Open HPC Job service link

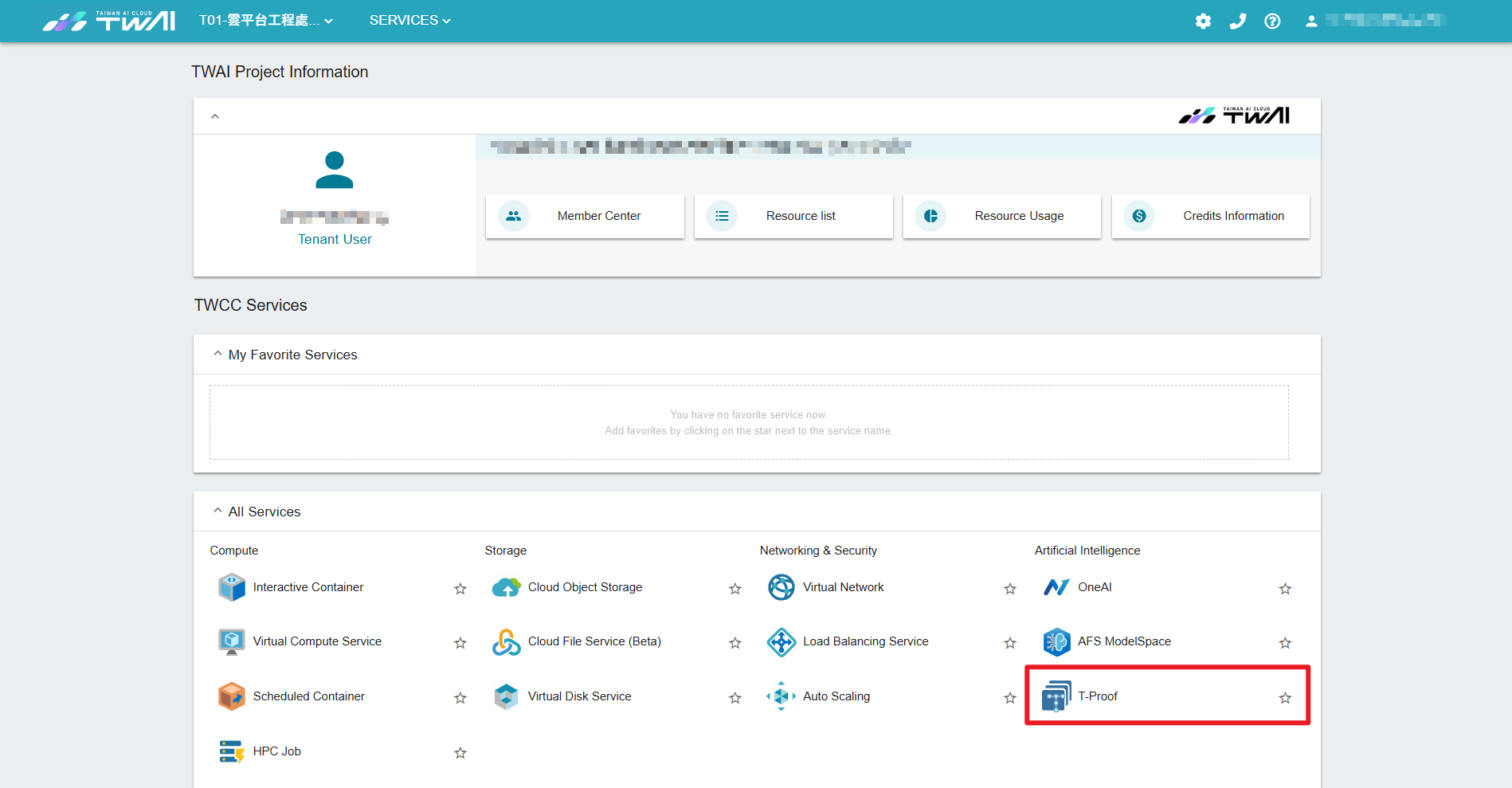277,751
